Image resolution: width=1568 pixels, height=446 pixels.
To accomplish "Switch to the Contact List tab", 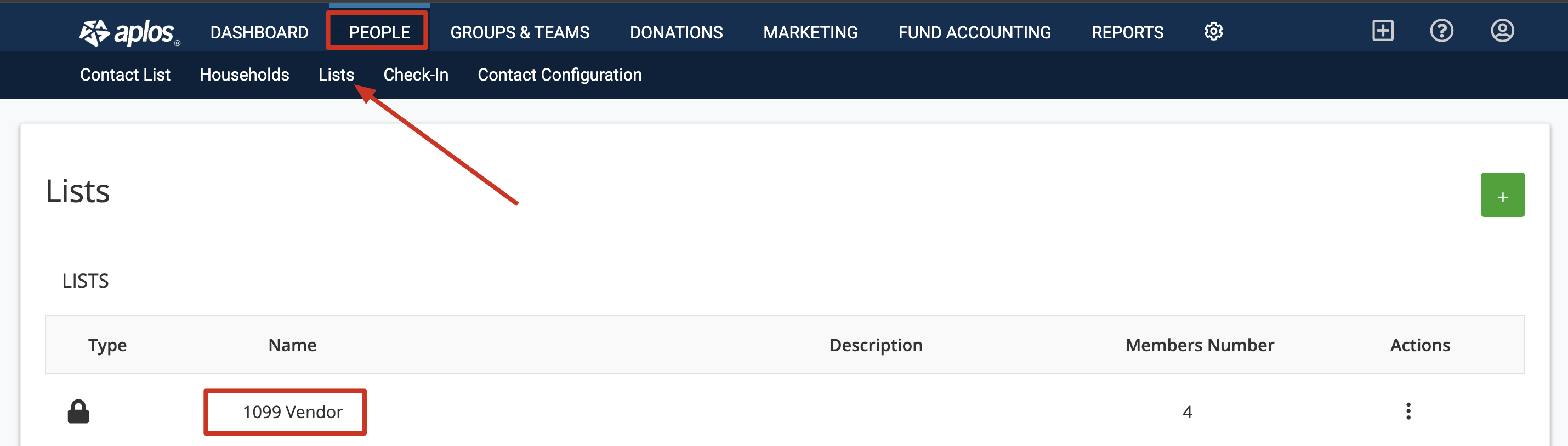I will (126, 75).
